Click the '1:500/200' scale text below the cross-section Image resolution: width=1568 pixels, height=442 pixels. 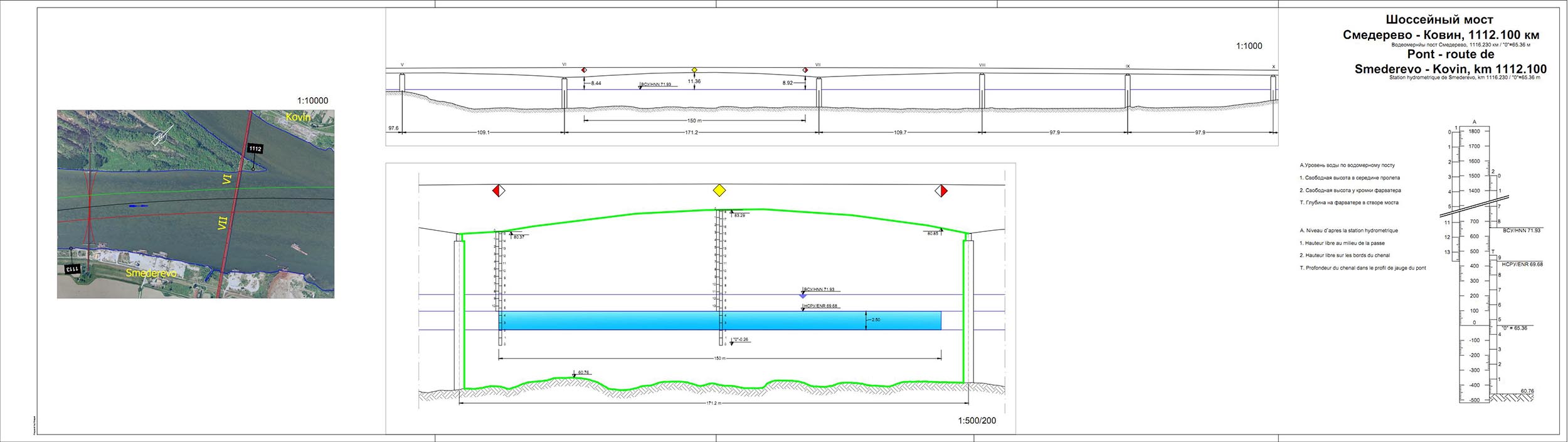click(977, 421)
